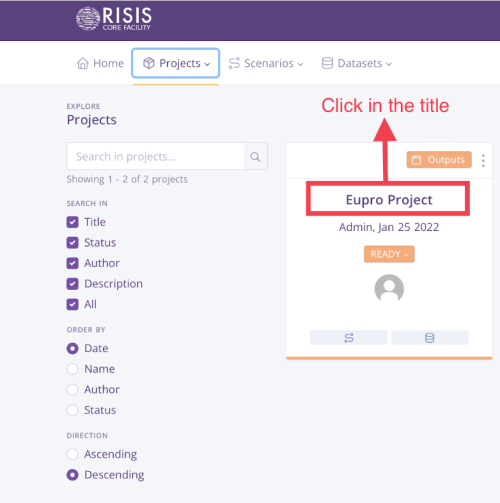Click the Home house icon
Screen dimensions: 500x503
point(83,63)
